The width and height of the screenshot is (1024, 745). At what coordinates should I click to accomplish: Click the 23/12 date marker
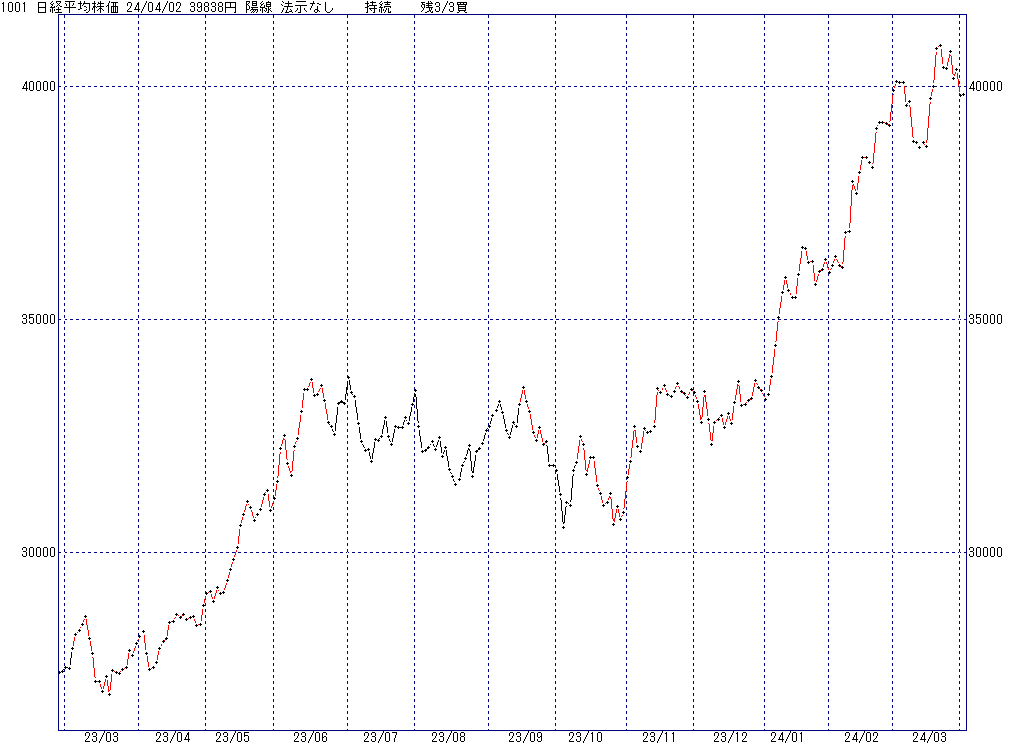[730, 737]
